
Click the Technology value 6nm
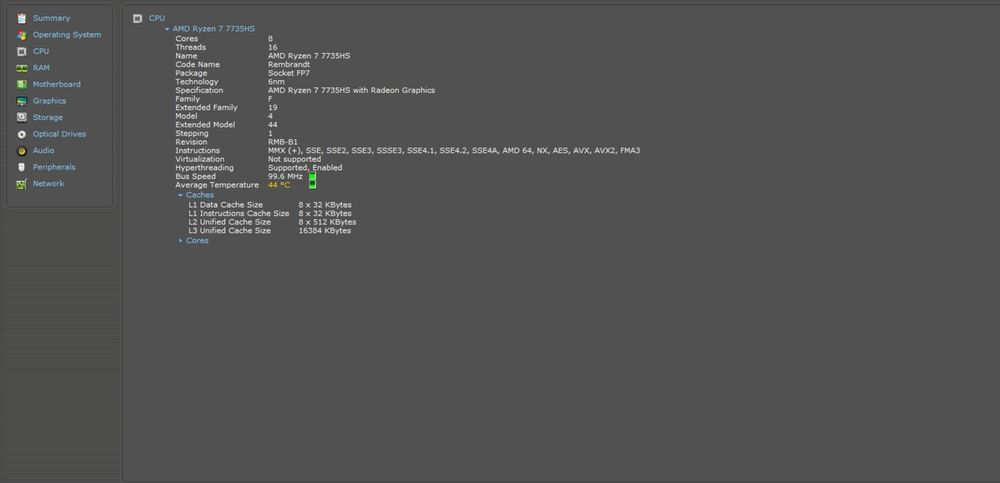point(276,82)
